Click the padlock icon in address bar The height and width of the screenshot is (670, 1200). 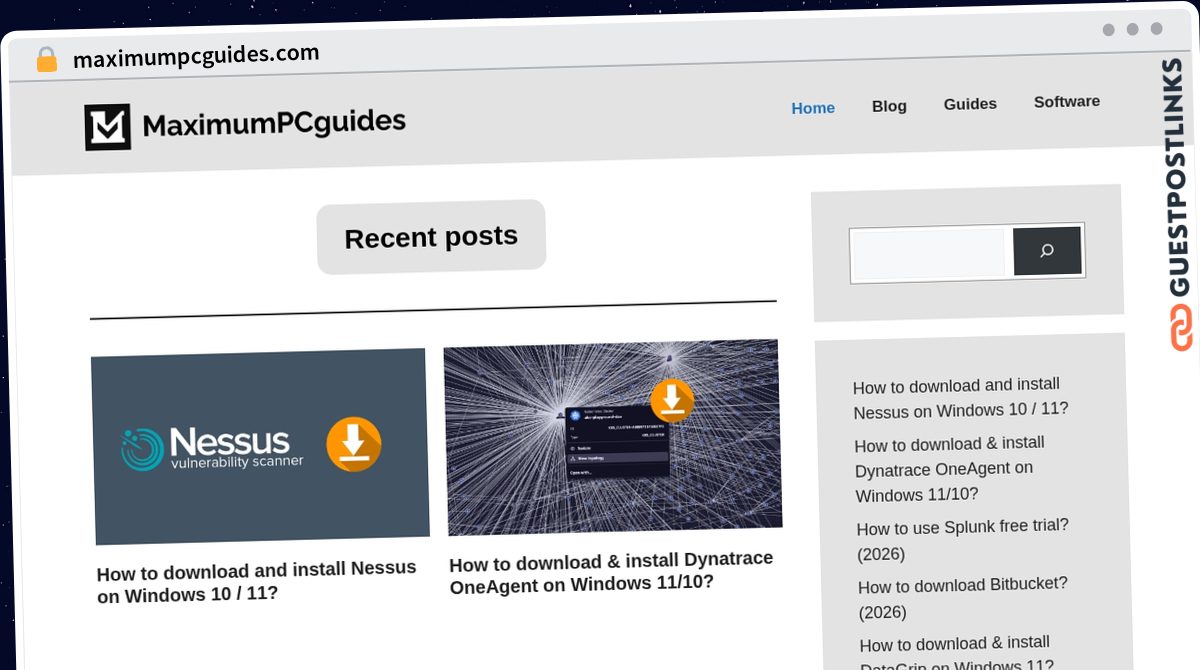tap(47, 59)
